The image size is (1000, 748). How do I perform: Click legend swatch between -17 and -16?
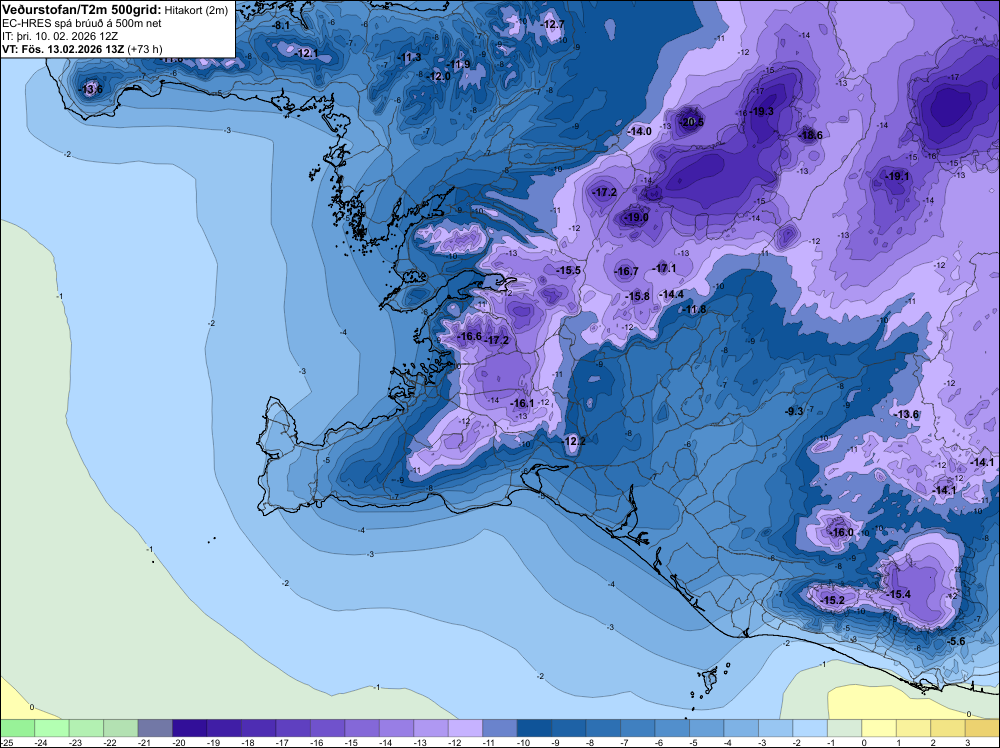(327, 728)
